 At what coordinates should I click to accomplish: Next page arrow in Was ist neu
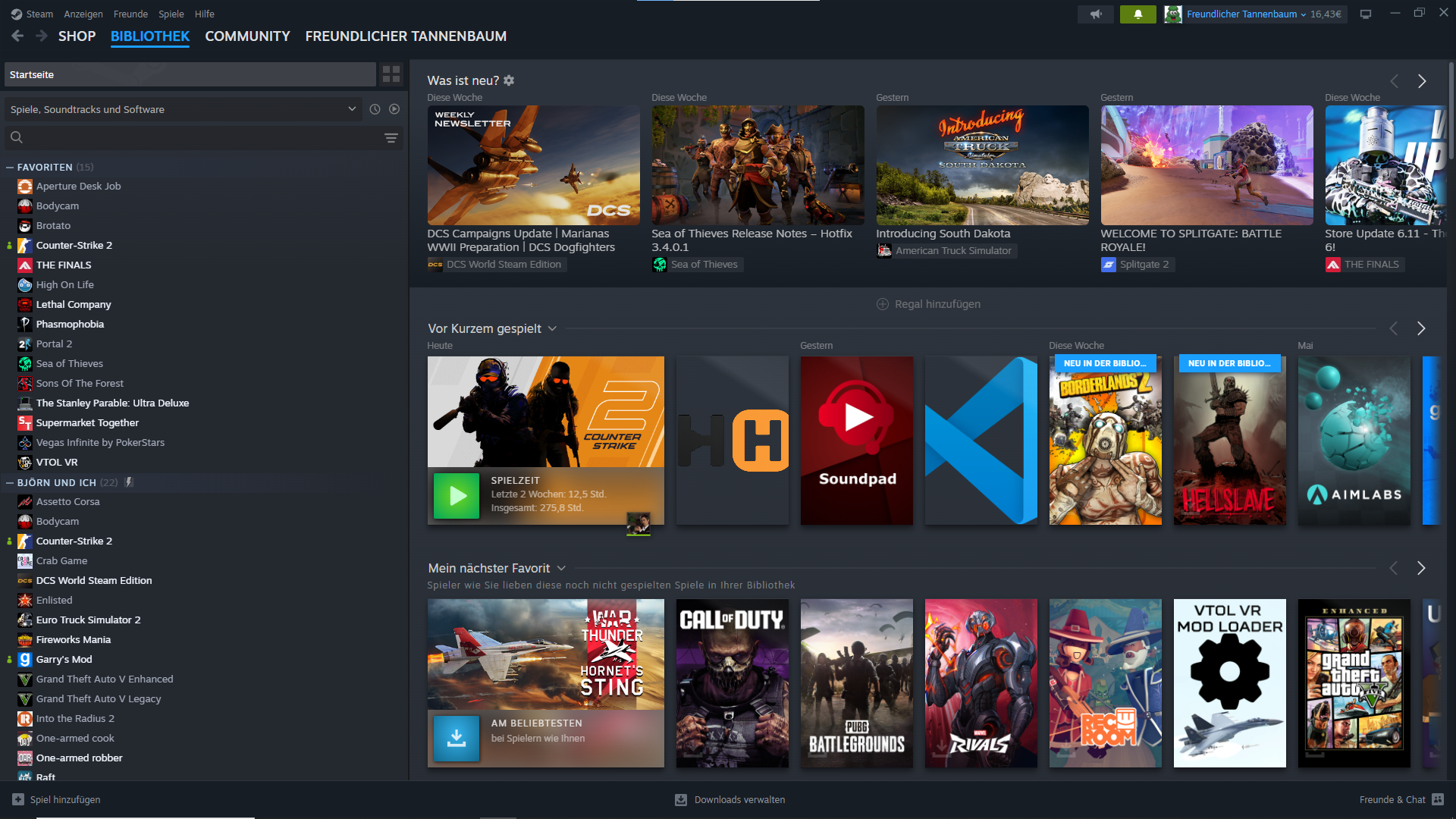[x=1422, y=81]
